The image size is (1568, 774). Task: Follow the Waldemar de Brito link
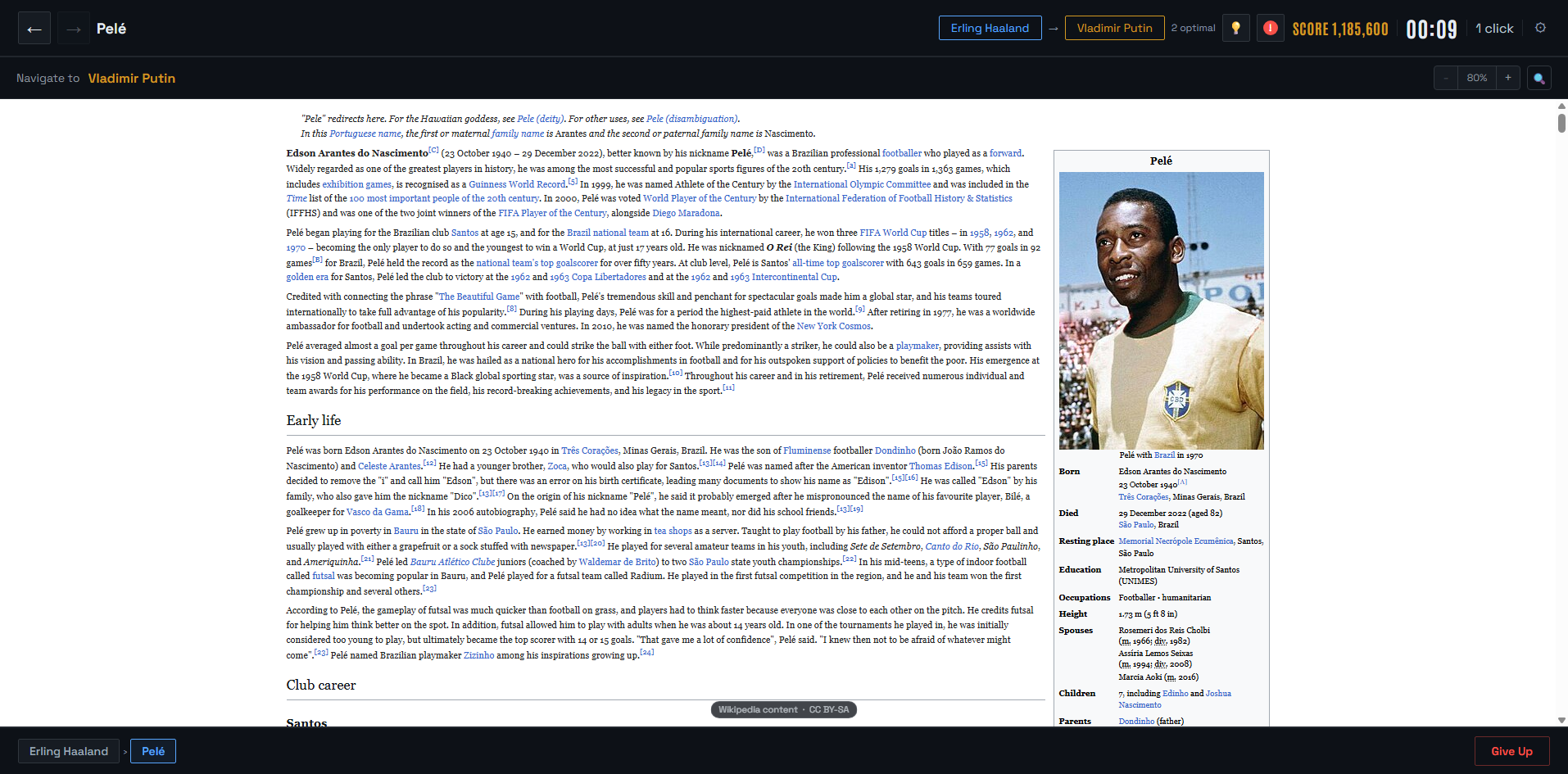pyautogui.click(x=617, y=562)
